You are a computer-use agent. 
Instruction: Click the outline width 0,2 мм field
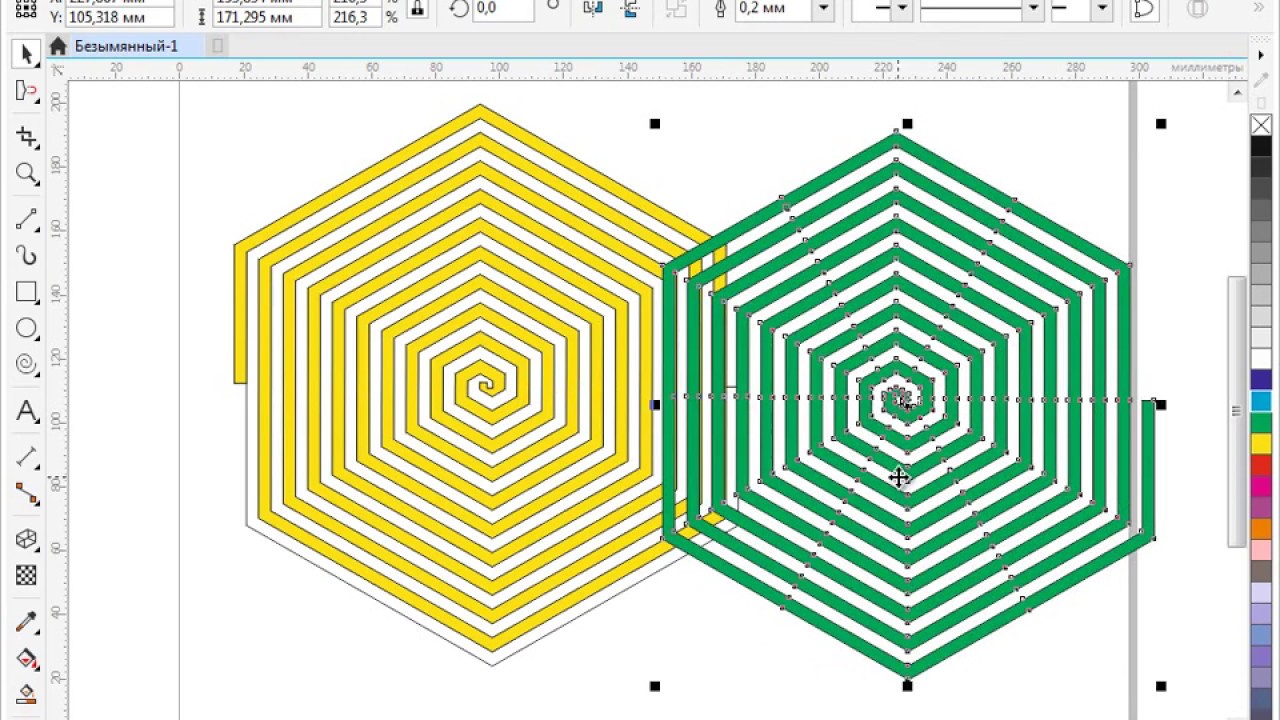pos(773,9)
